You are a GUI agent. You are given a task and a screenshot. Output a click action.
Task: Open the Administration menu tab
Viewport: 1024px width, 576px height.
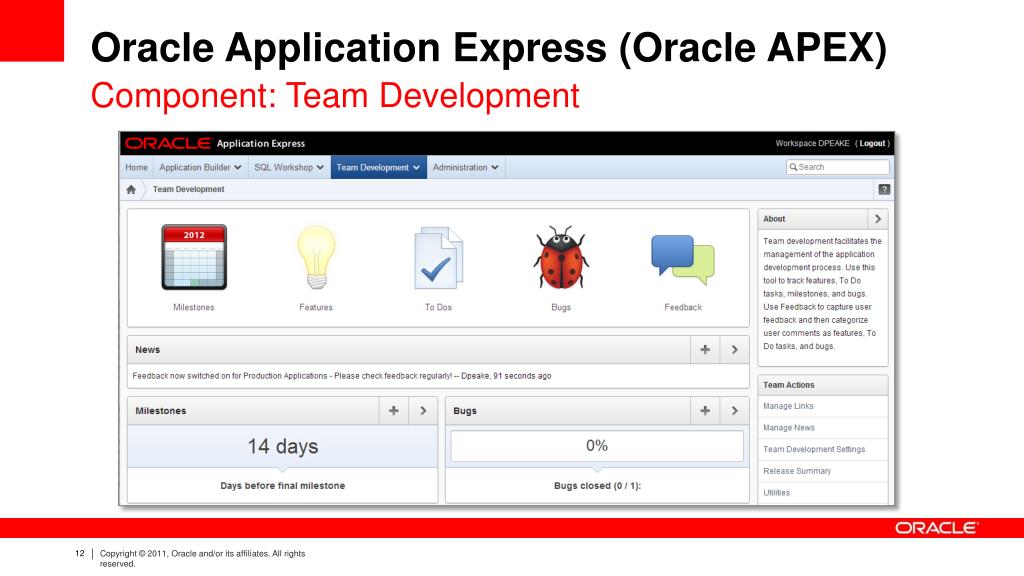tap(466, 168)
